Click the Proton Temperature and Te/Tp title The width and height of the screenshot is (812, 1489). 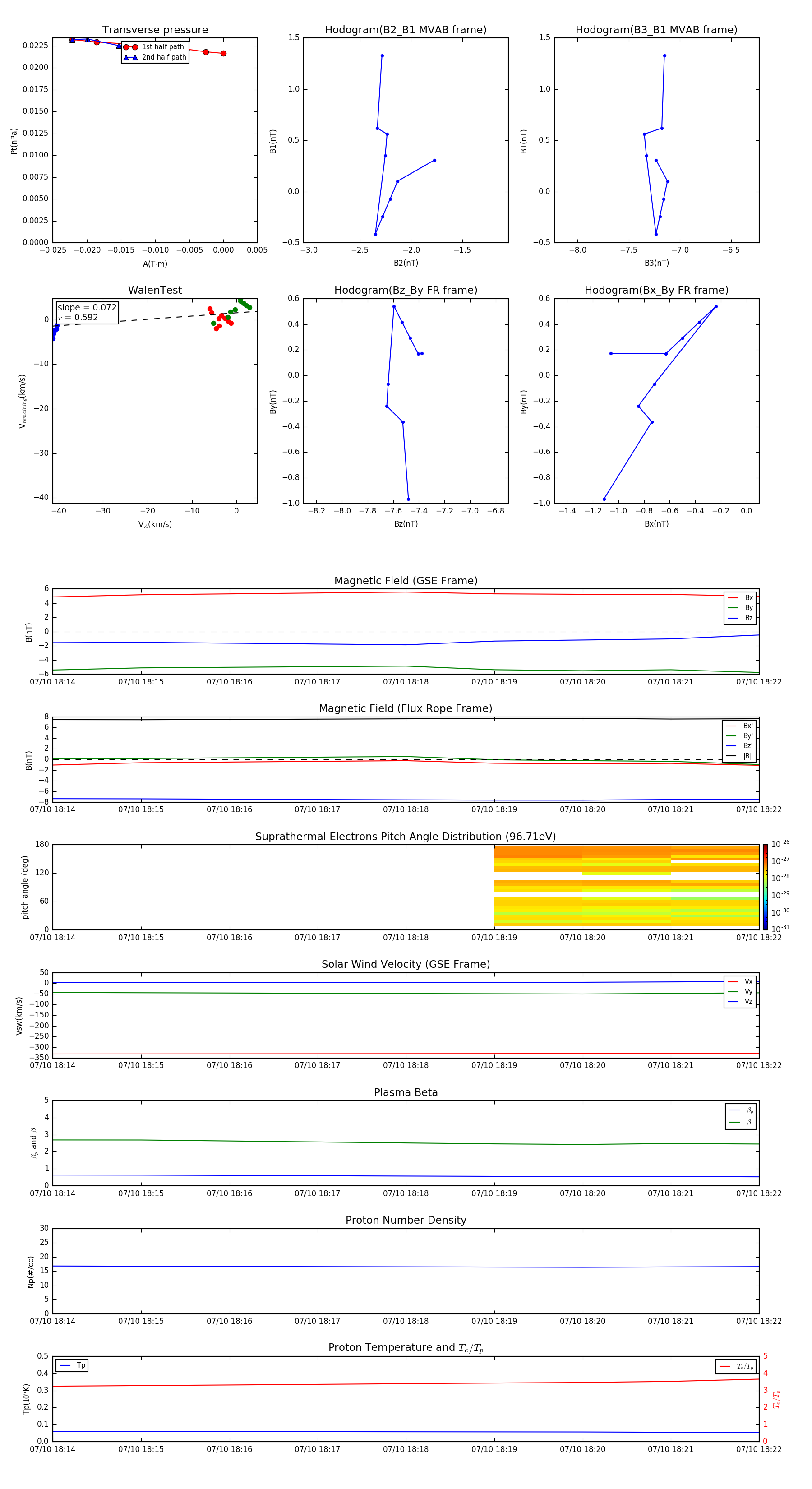click(x=406, y=1348)
